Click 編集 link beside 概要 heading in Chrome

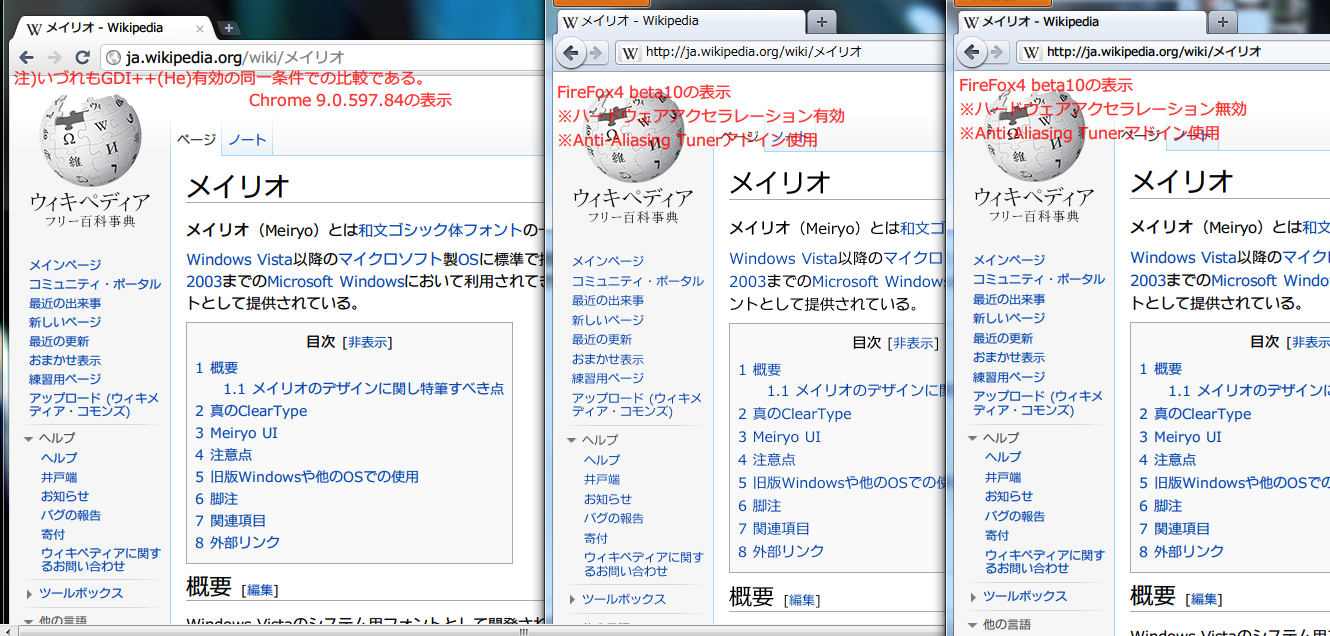pos(260,590)
